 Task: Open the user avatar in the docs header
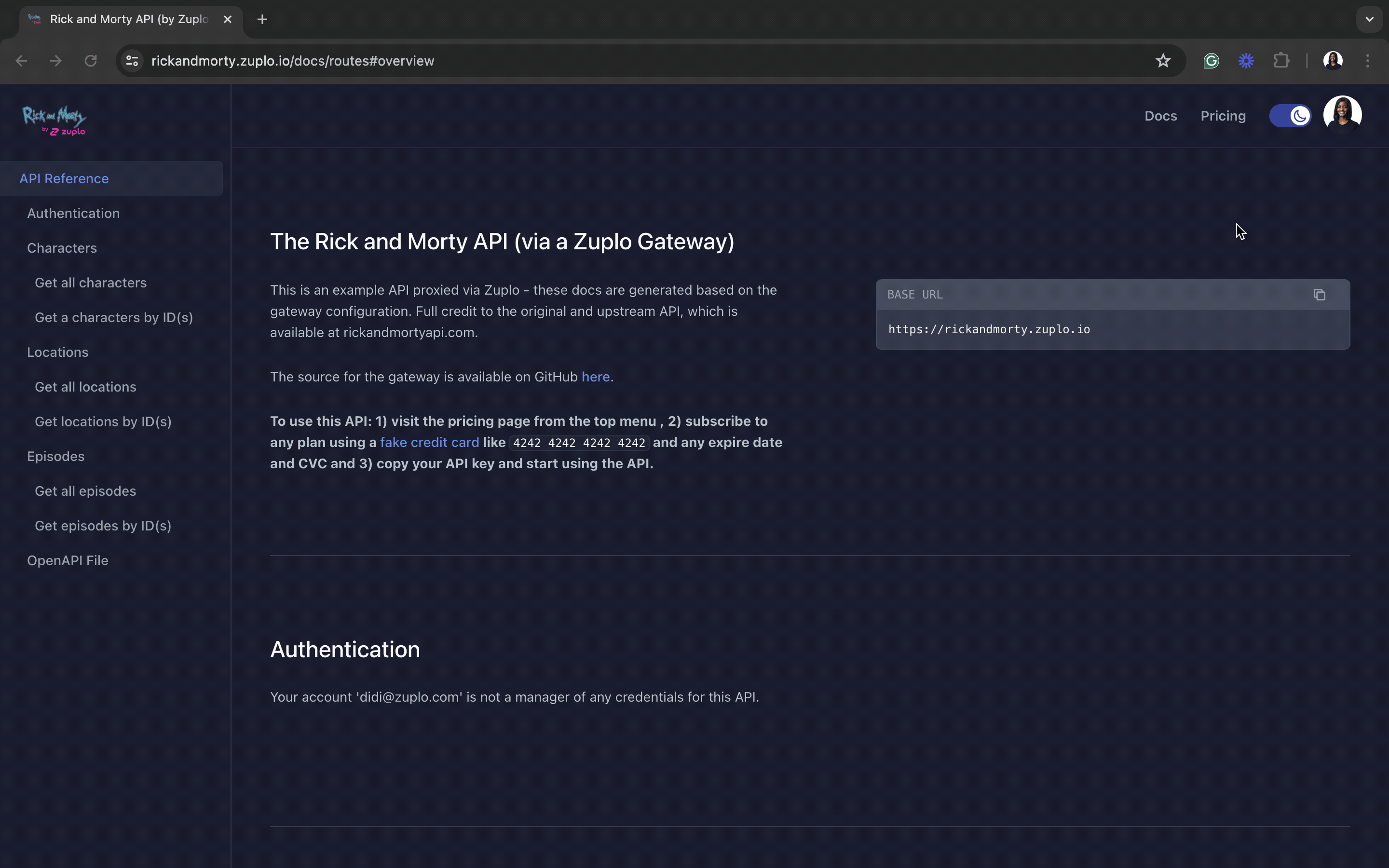pyautogui.click(x=1343, y=114)
